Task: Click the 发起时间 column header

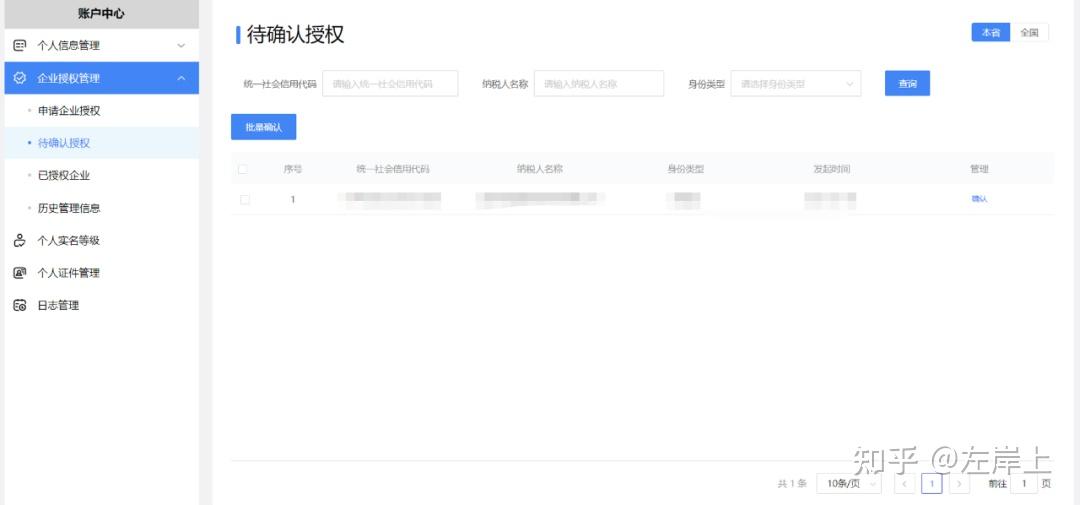Action: [x=831, y=169]
